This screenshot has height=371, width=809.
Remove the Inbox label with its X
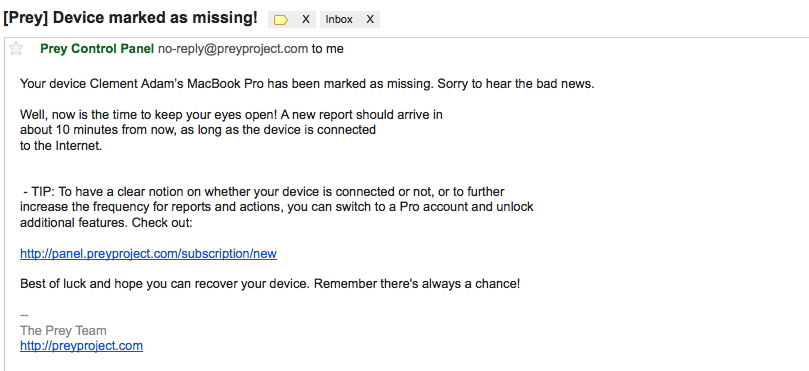(370, 20)
